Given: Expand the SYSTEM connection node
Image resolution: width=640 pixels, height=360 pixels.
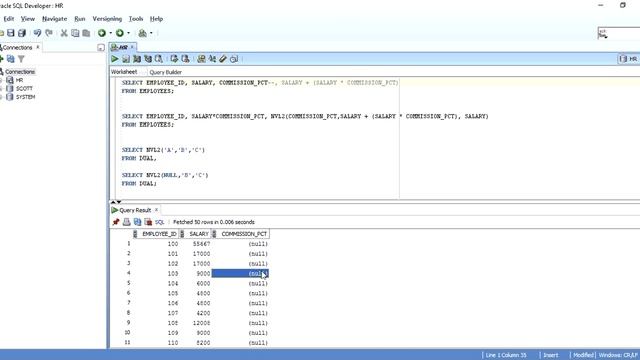Looking at the screenshot, I should (1, 97).
